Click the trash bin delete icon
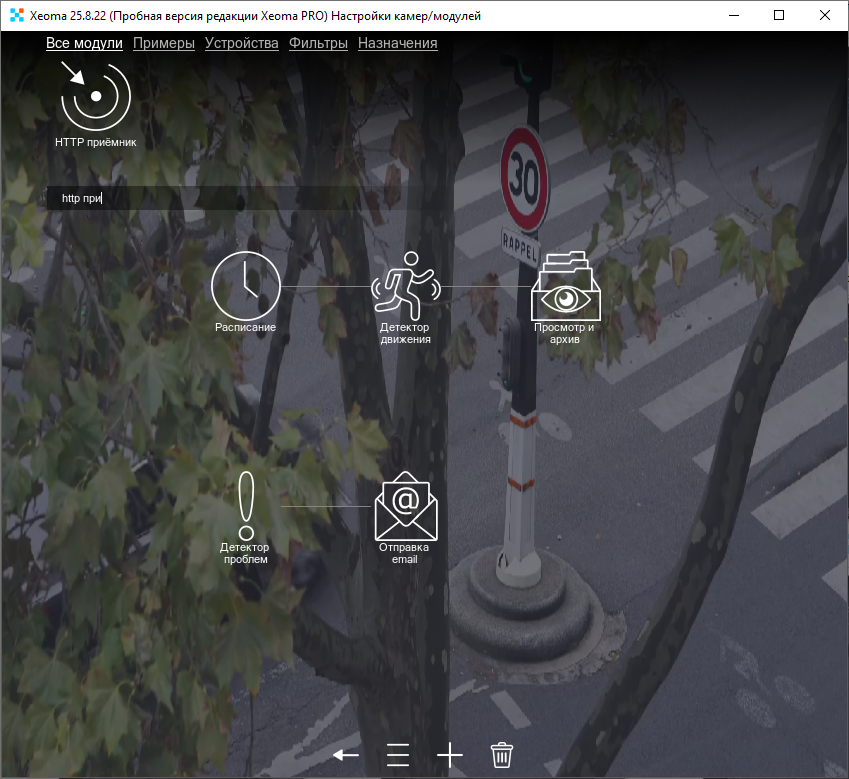 [502, 754]
